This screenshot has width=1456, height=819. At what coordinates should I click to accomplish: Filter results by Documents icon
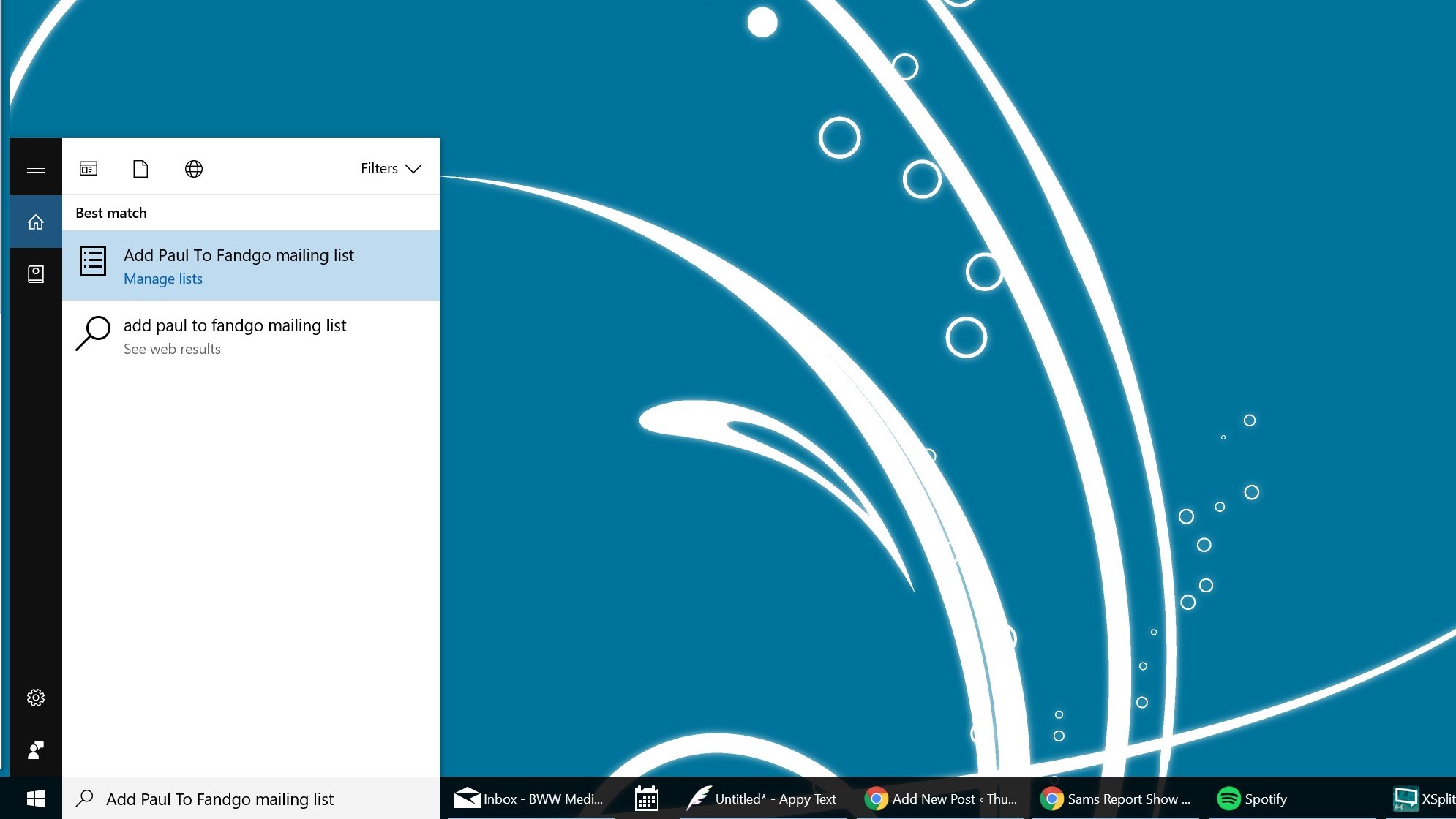140,169
